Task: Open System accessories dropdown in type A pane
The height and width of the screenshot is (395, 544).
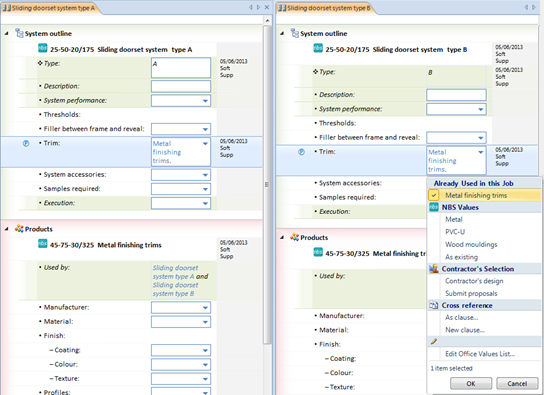Action: coord(205,175)
